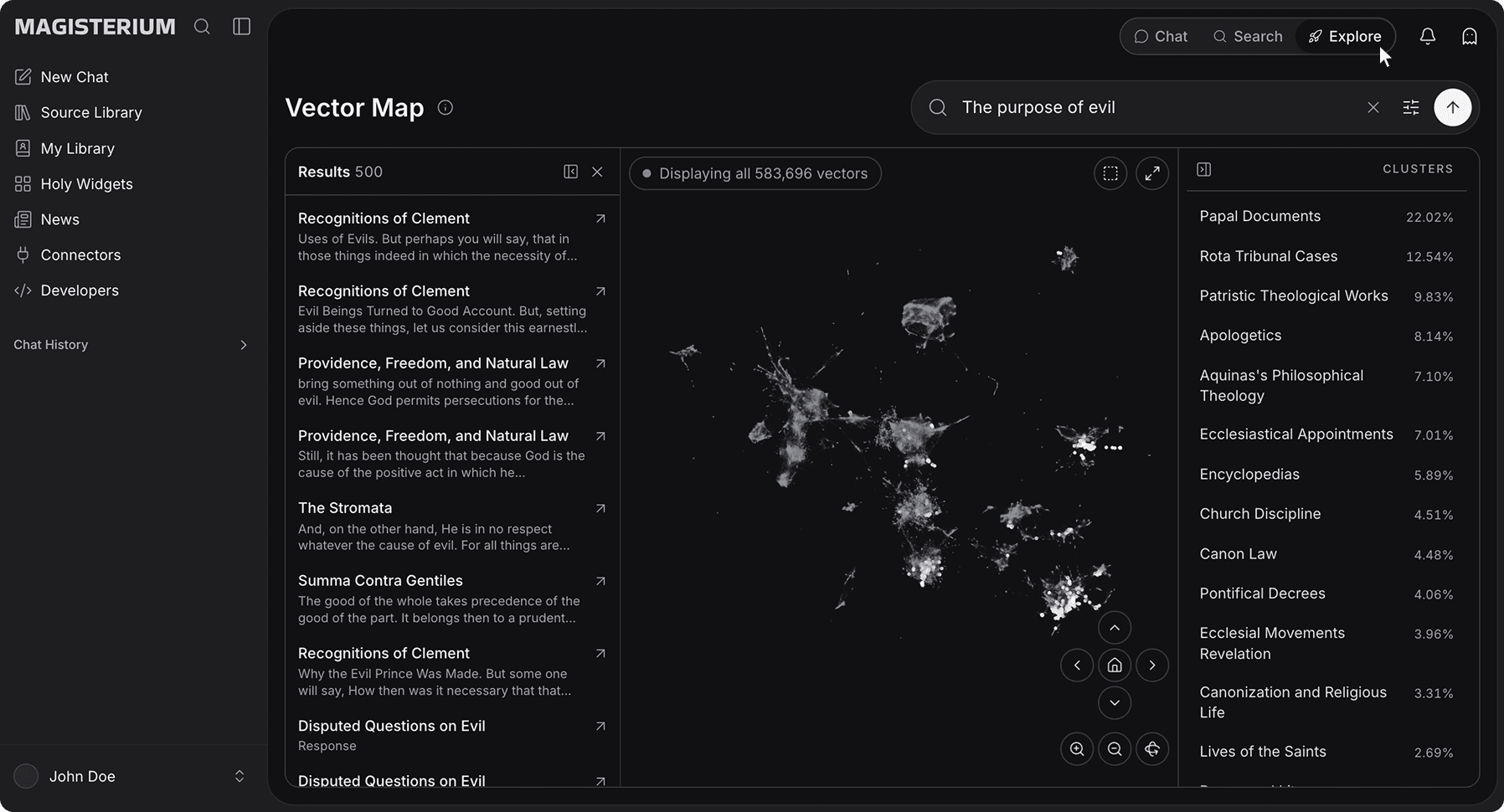Toggle the left sidebar panel icon
Screen dimensions: 1504x812
[241, 27]
